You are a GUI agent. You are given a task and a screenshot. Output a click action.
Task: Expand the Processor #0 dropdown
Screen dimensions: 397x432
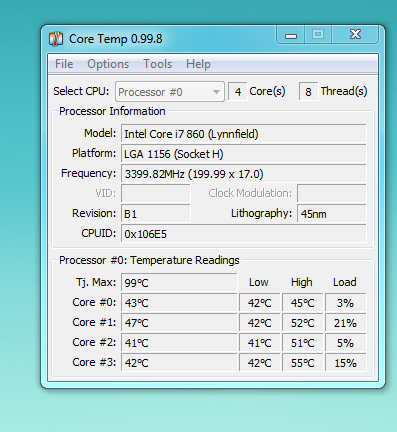pyautogui.click(x=170, y=92)
